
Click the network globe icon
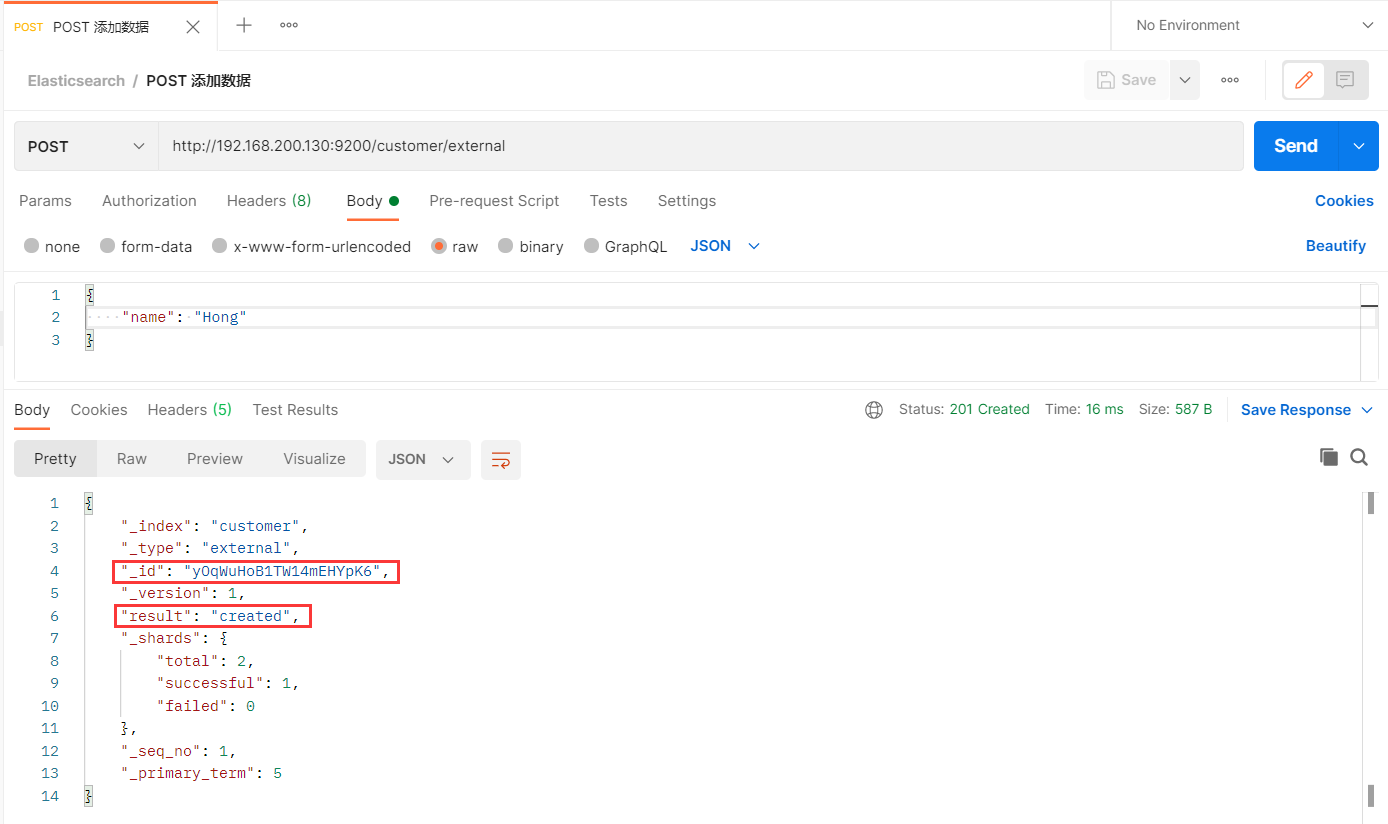[x=874, y=410]
